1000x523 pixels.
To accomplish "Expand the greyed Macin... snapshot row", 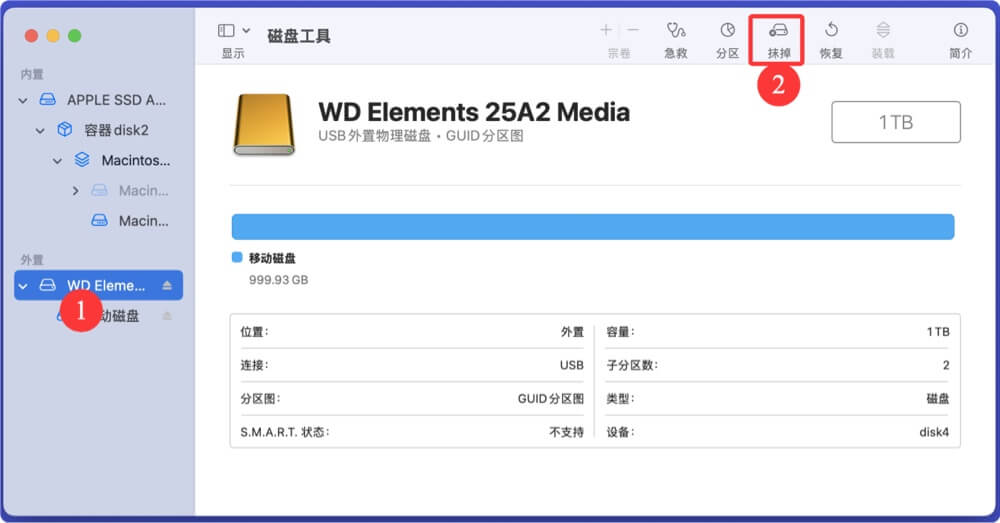I will pos(75,191).
